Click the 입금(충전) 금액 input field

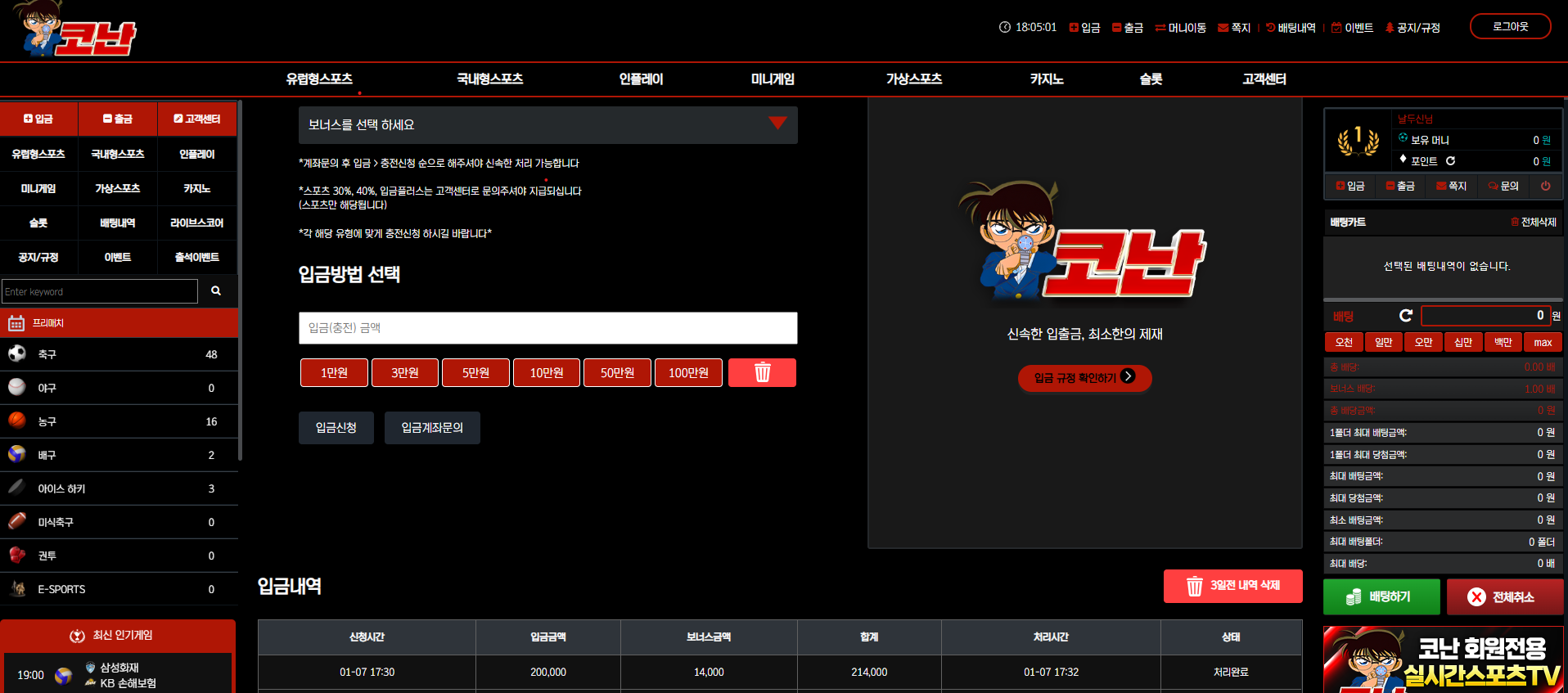(547, 328)
